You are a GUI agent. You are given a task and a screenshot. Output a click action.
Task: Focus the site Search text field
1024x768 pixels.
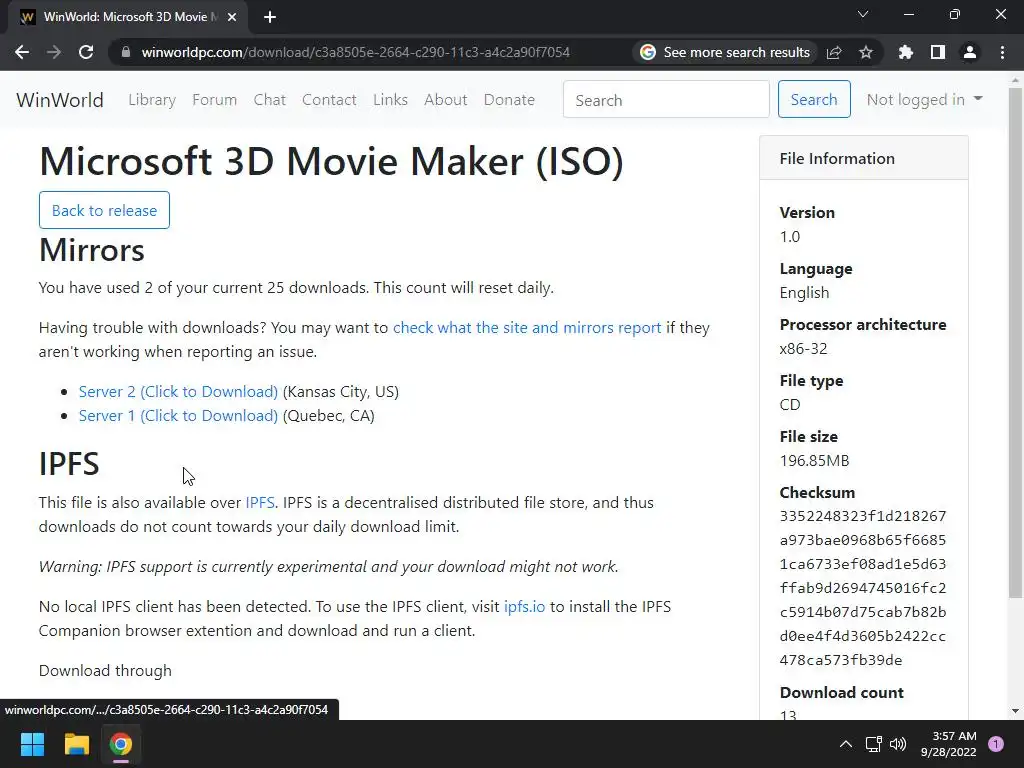[x=666, y=100]
